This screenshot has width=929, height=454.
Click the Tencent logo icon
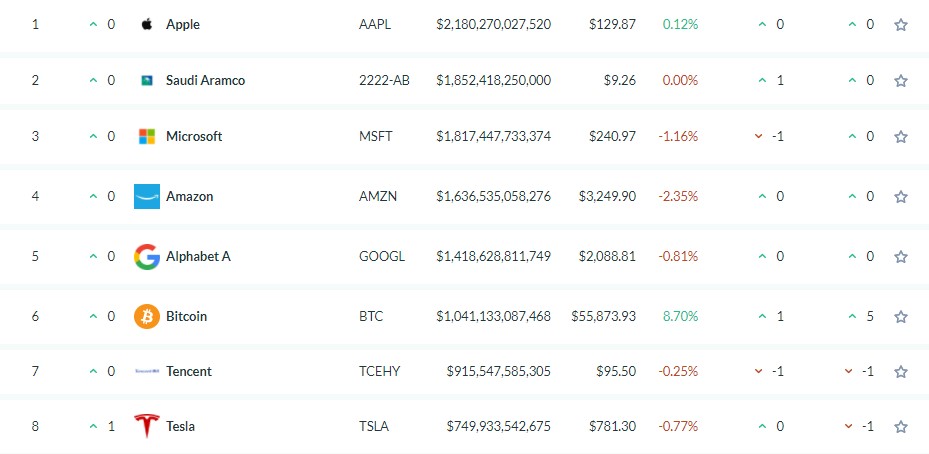146,372
